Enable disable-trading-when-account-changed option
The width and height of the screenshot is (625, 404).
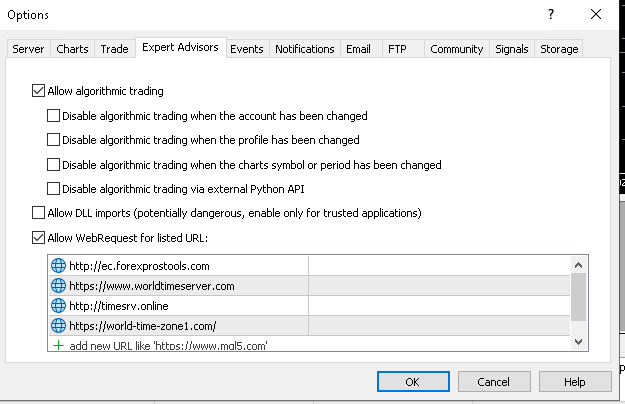pos(54,116)
